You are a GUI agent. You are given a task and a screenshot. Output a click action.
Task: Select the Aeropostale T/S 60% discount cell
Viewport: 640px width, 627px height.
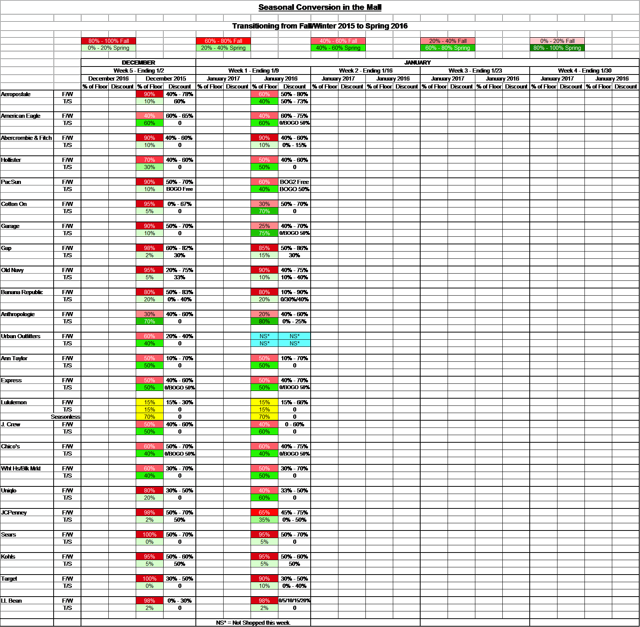[x=180, y=101]
